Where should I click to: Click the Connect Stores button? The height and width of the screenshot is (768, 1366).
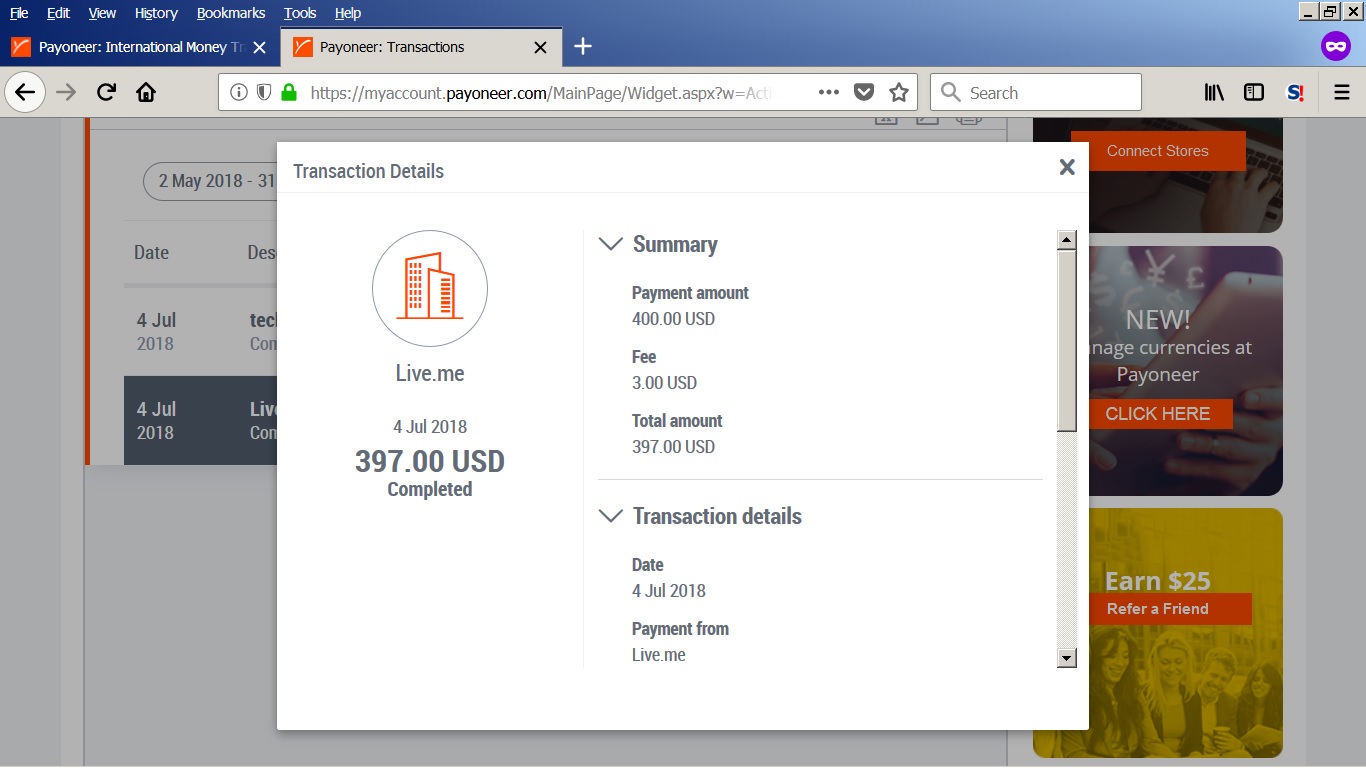pyautogui.click(x=1158, y=151)
